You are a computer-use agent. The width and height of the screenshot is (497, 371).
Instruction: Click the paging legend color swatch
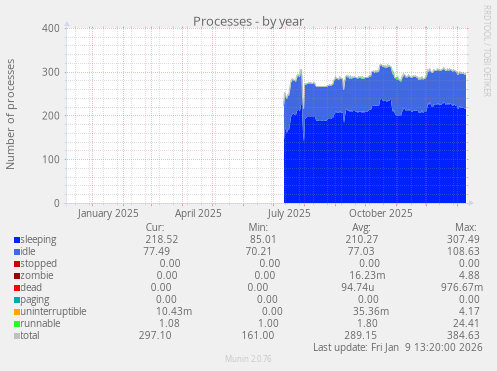click(17, 300)
